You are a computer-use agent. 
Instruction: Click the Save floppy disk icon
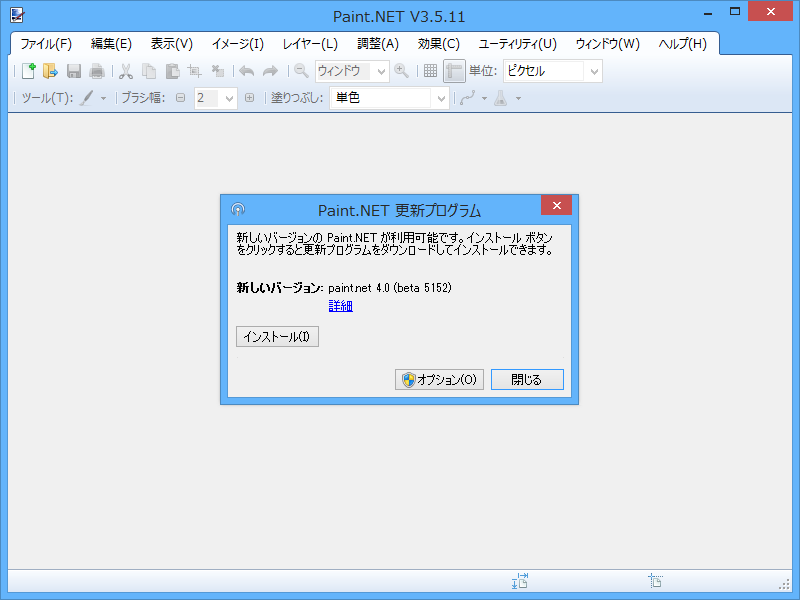[74, 71]
